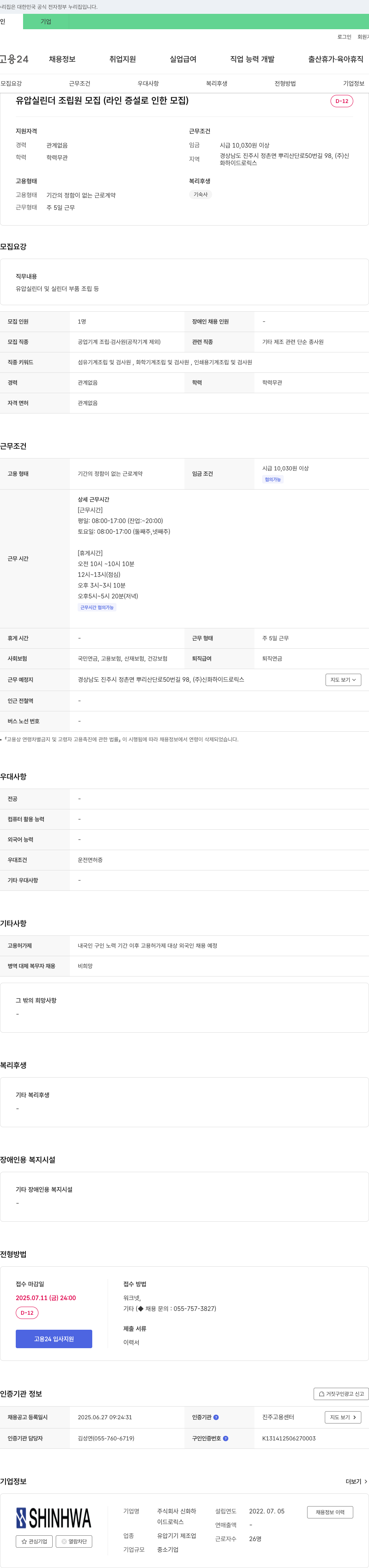
Task: Jump to the 복리후생 section tab
Action: [216, 83]
